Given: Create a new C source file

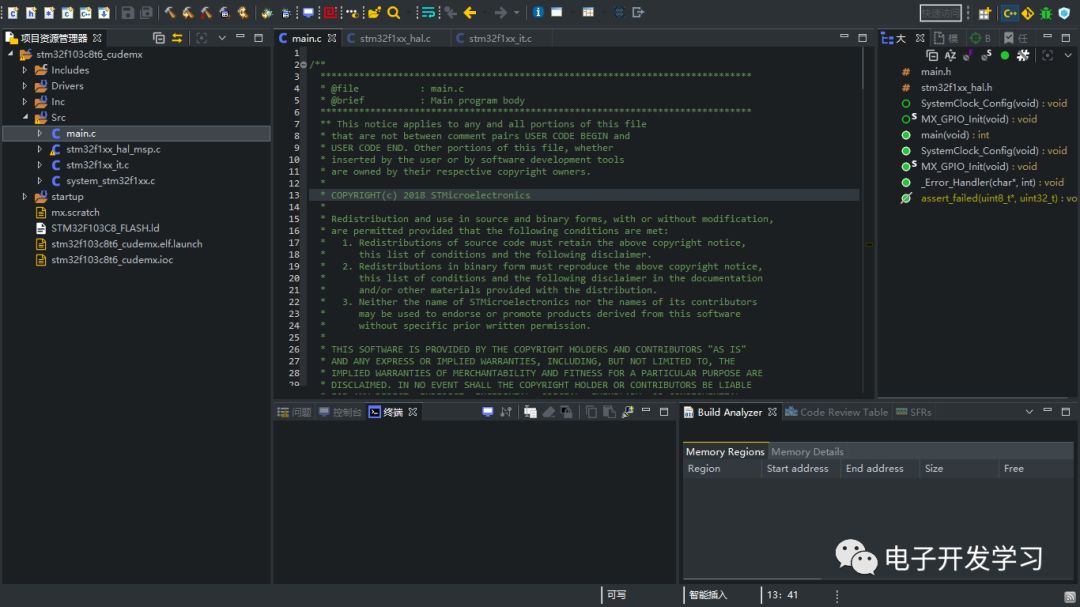Looking at the screenshot, I should 13,12.
